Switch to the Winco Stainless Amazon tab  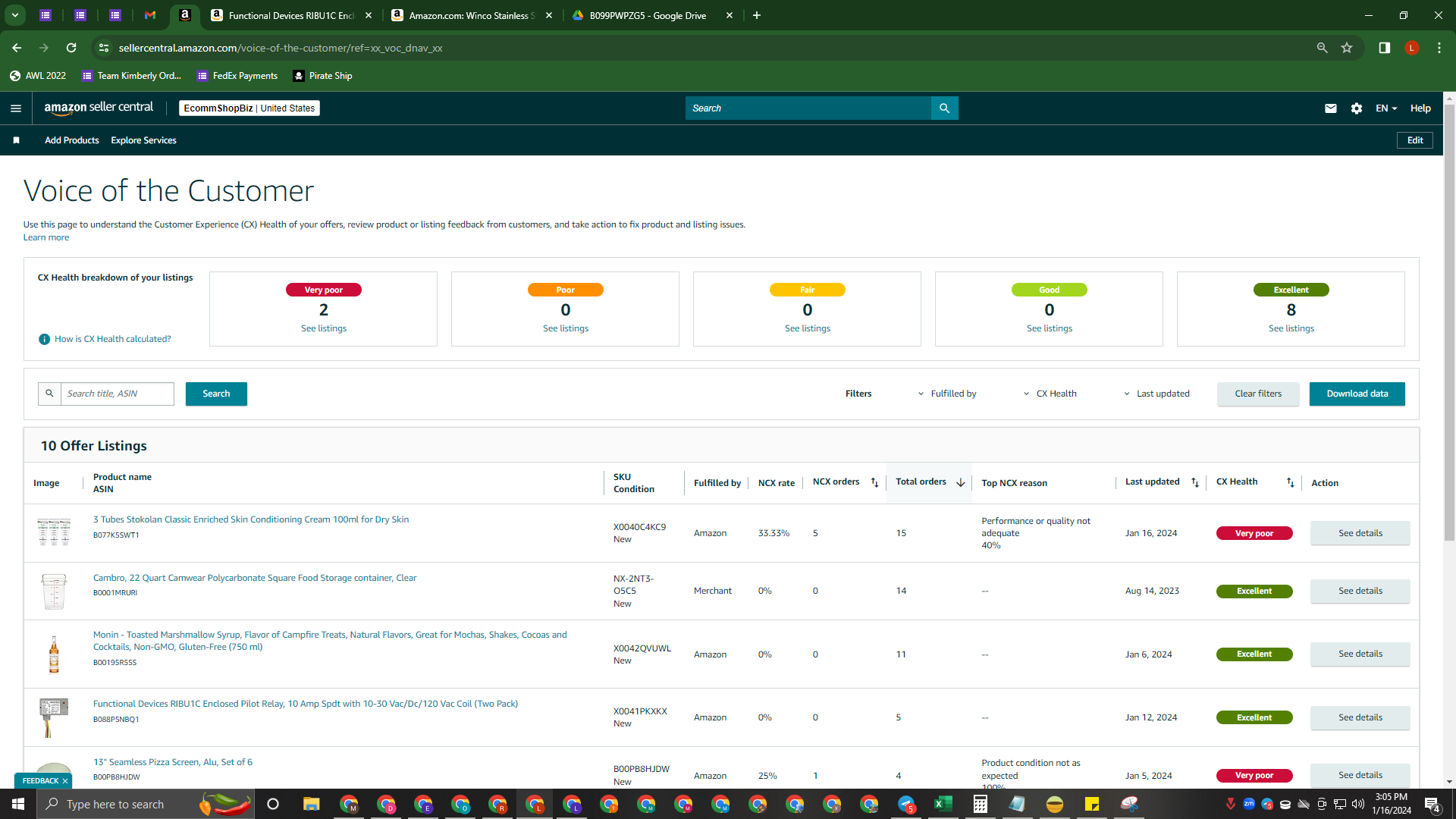(x=472, y=15)
